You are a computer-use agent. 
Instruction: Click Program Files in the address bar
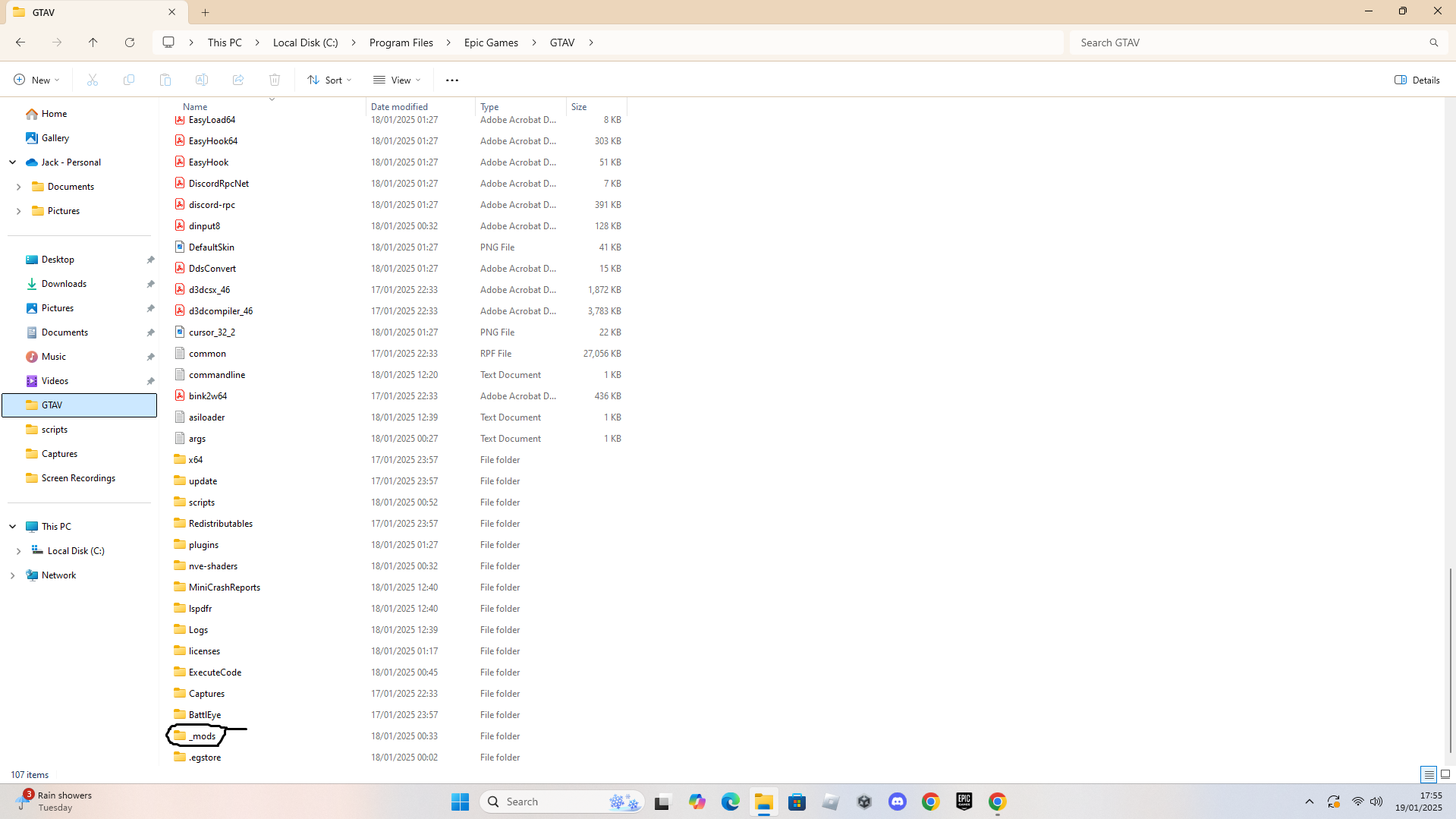point(401,43)
